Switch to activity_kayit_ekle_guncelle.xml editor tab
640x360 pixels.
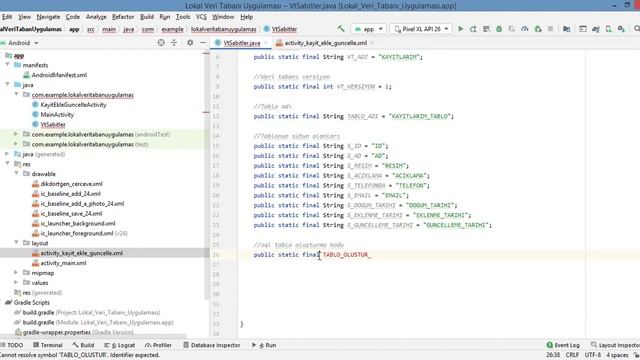point(325,43)
